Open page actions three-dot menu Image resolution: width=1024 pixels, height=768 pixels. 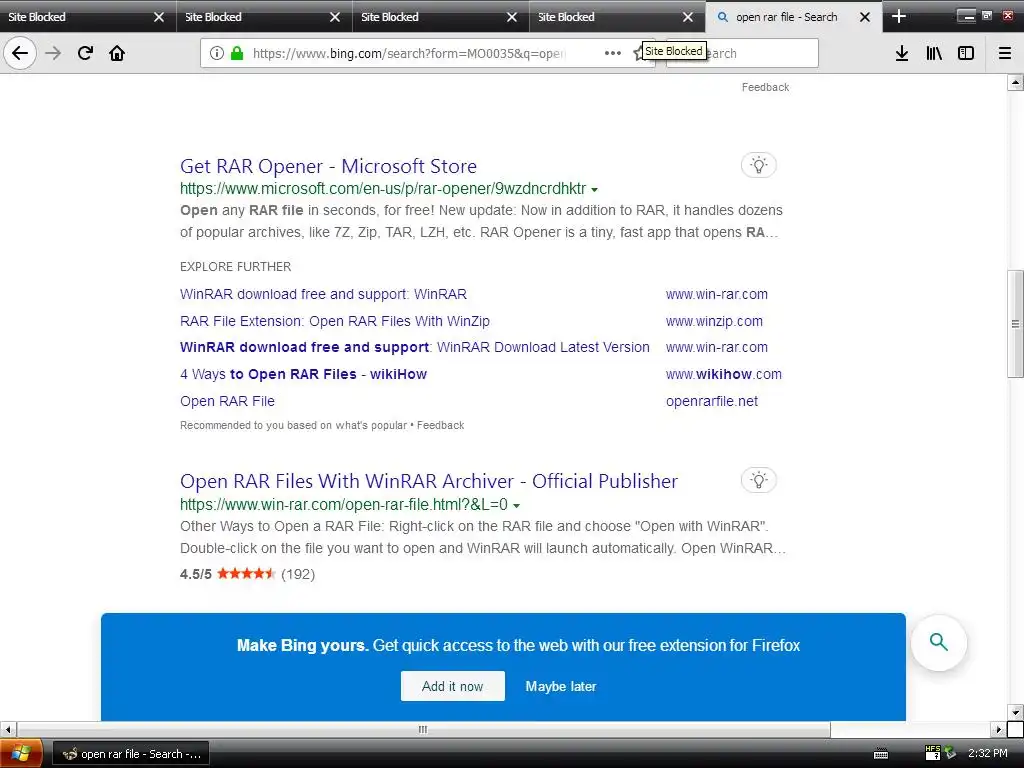coord(613,53)
